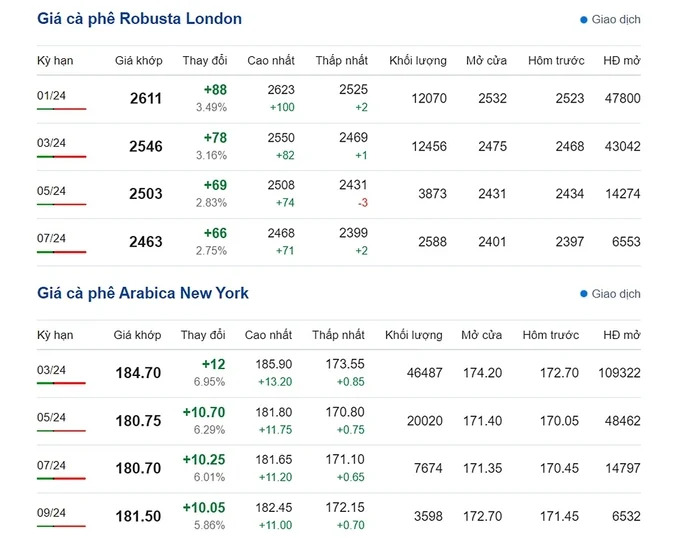
Task: Click the Robusta 01/24 matched price 2611
Action: click(x=146, y=99)
